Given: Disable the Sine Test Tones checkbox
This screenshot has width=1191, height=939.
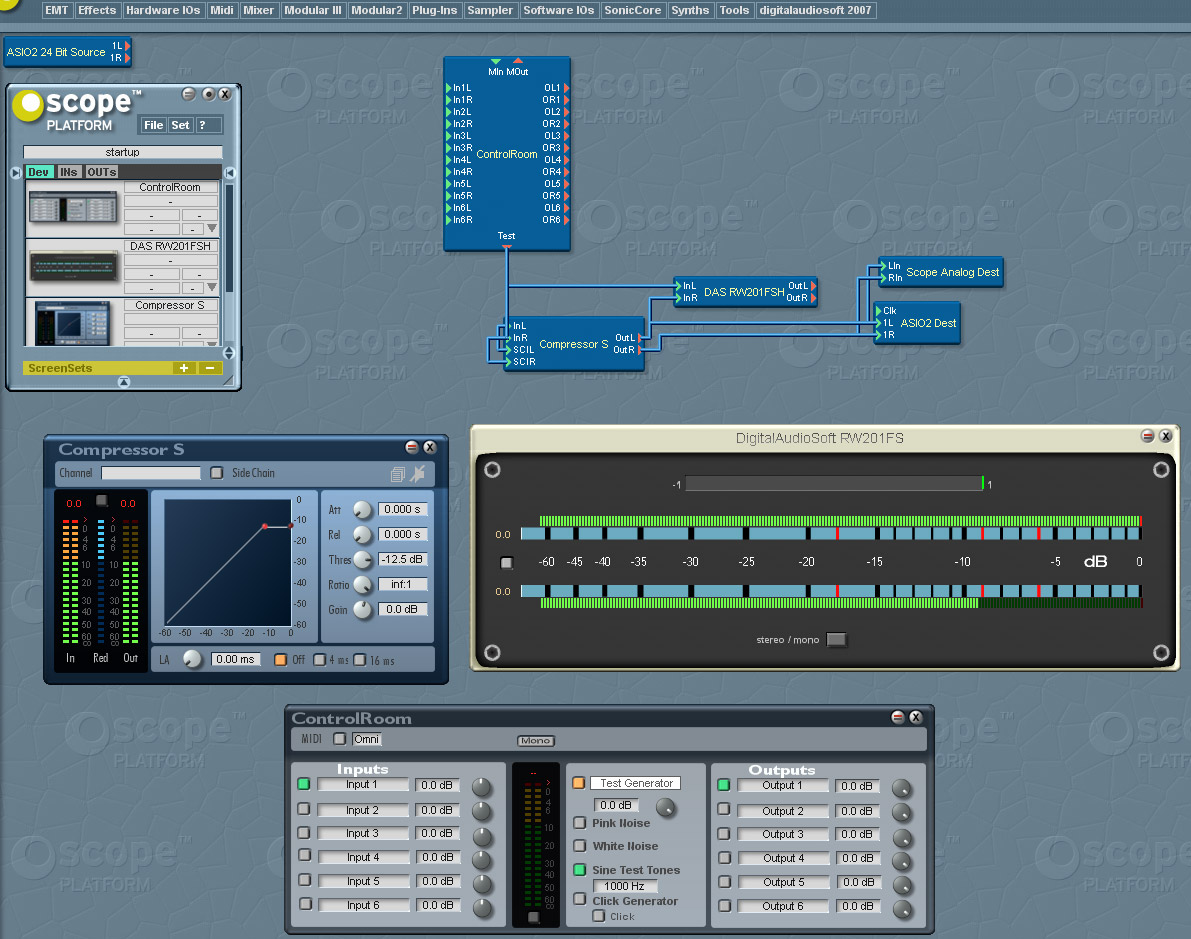Looking at the screenshot, I should [x=580, y=870].
